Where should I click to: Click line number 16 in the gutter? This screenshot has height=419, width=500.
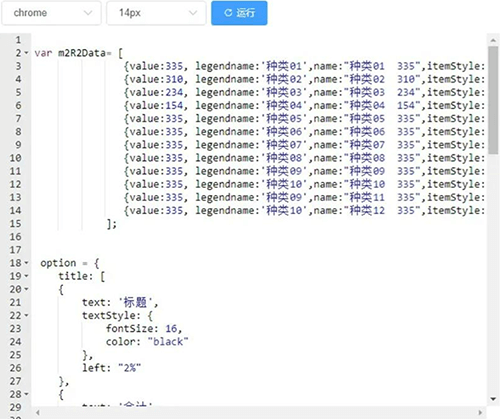coord(15,237)
